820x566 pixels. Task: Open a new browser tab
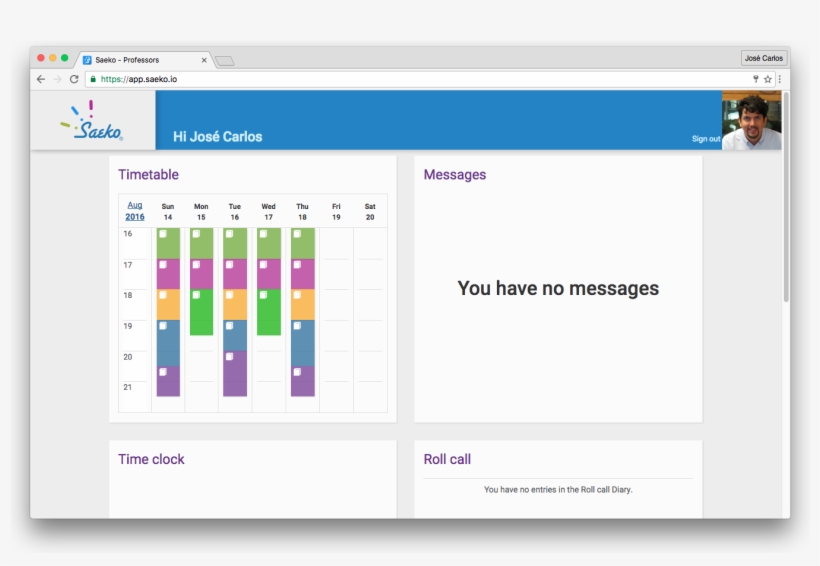point(225,61)
